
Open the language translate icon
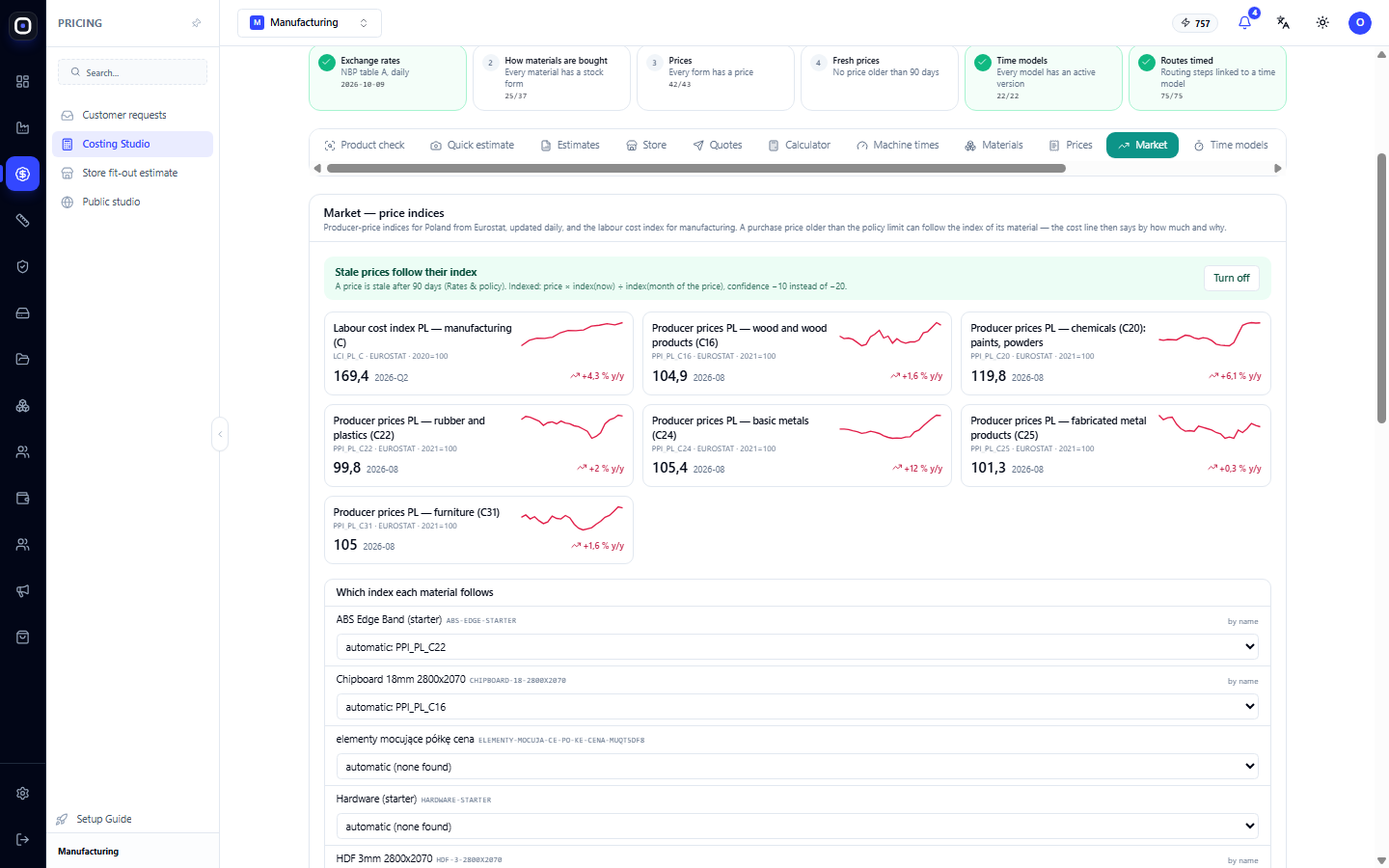pos(1283,23)
